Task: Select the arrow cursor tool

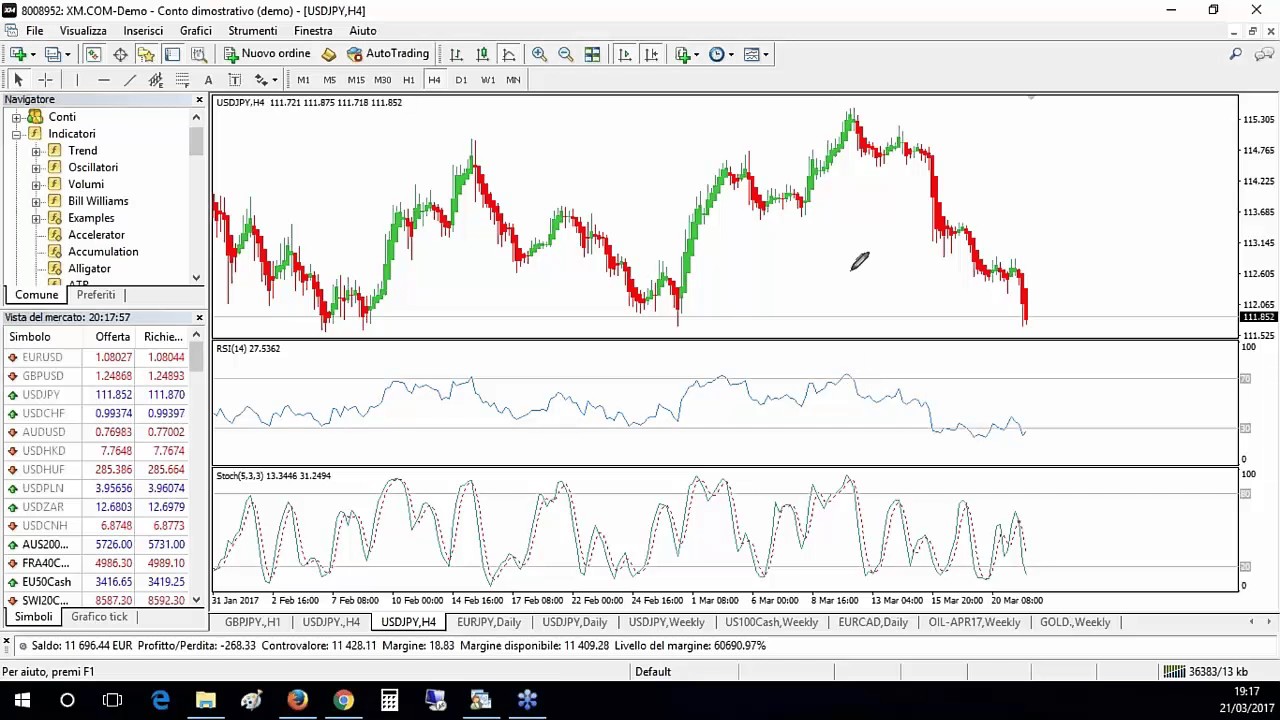Action: 18,80
